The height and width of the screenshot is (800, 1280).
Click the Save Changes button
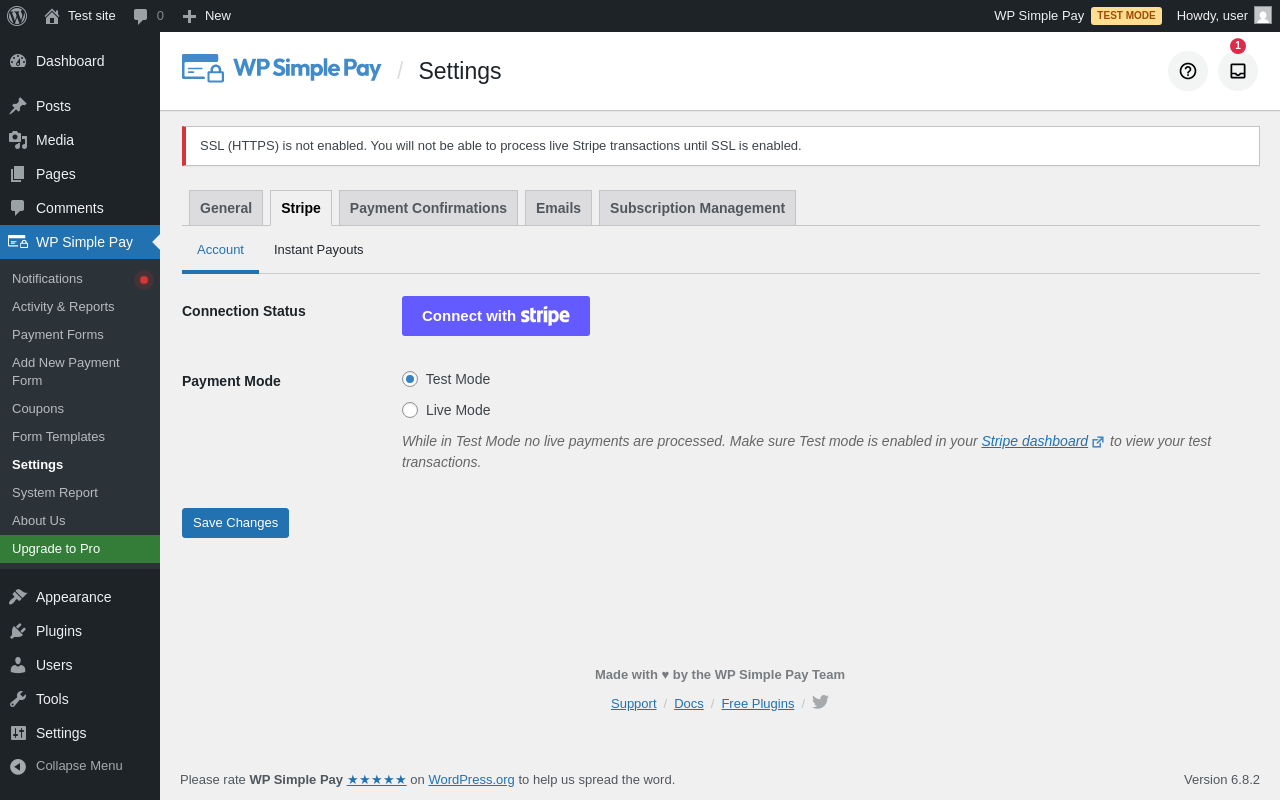[x=235, y=523]
